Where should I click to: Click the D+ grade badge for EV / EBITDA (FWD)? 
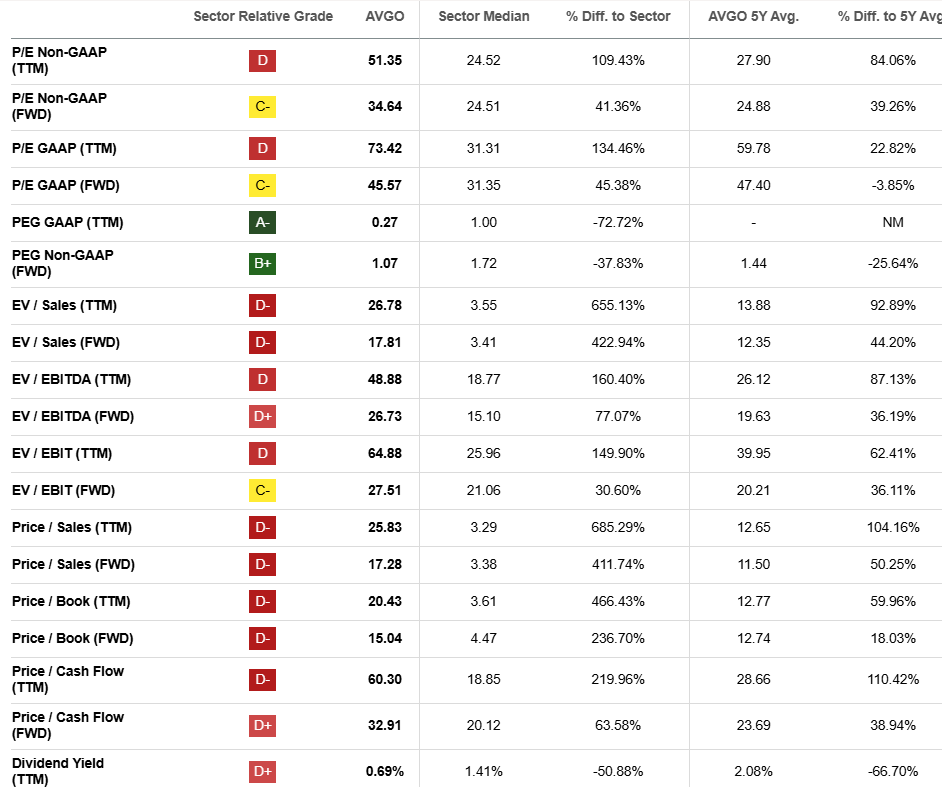click(x=262, y=416)
